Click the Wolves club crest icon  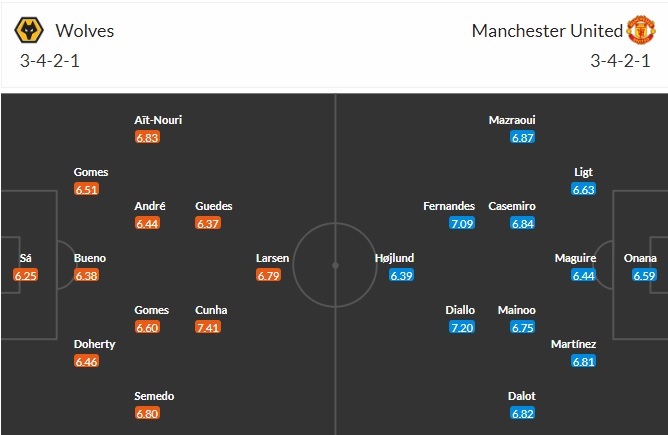30,30
